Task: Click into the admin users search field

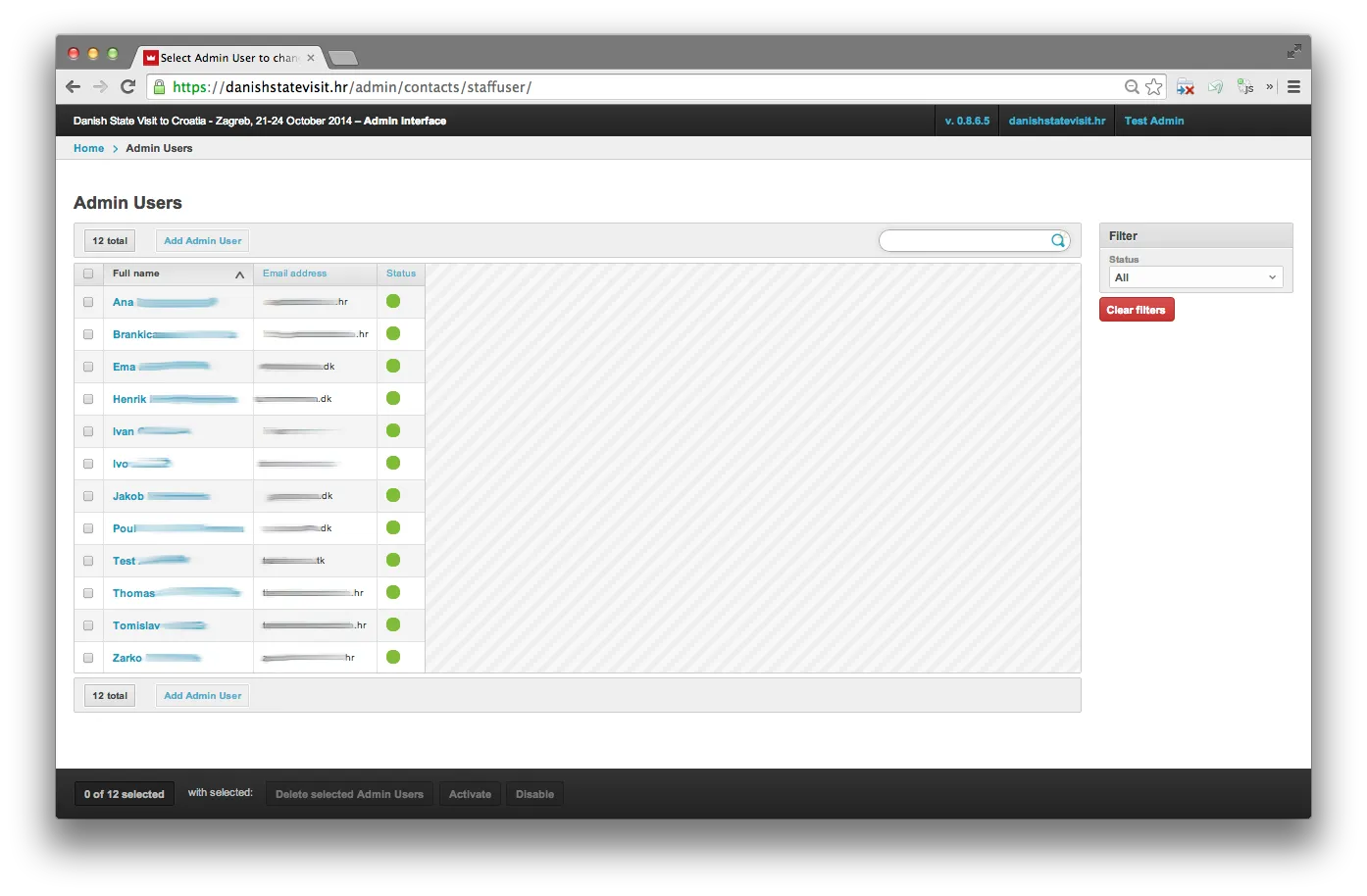Action: [x=964, y=241]
